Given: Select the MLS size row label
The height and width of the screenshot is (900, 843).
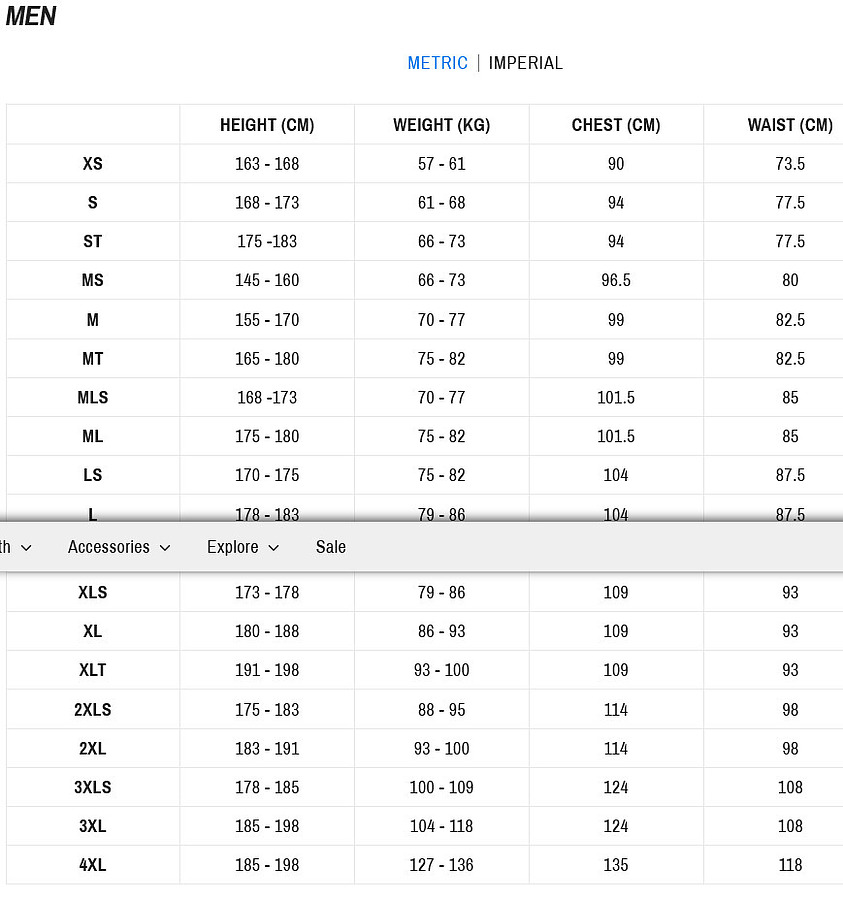Looking at the screenshot, I should coord(93,398).
